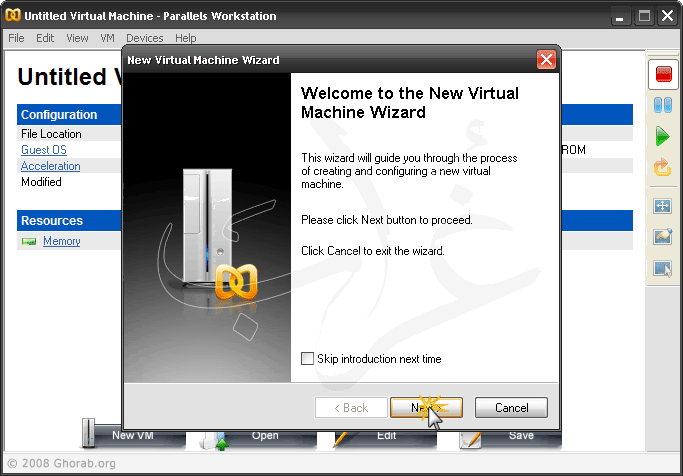Select the File Location row text
This screenshot has width=683, height=476.
point(51,134)
